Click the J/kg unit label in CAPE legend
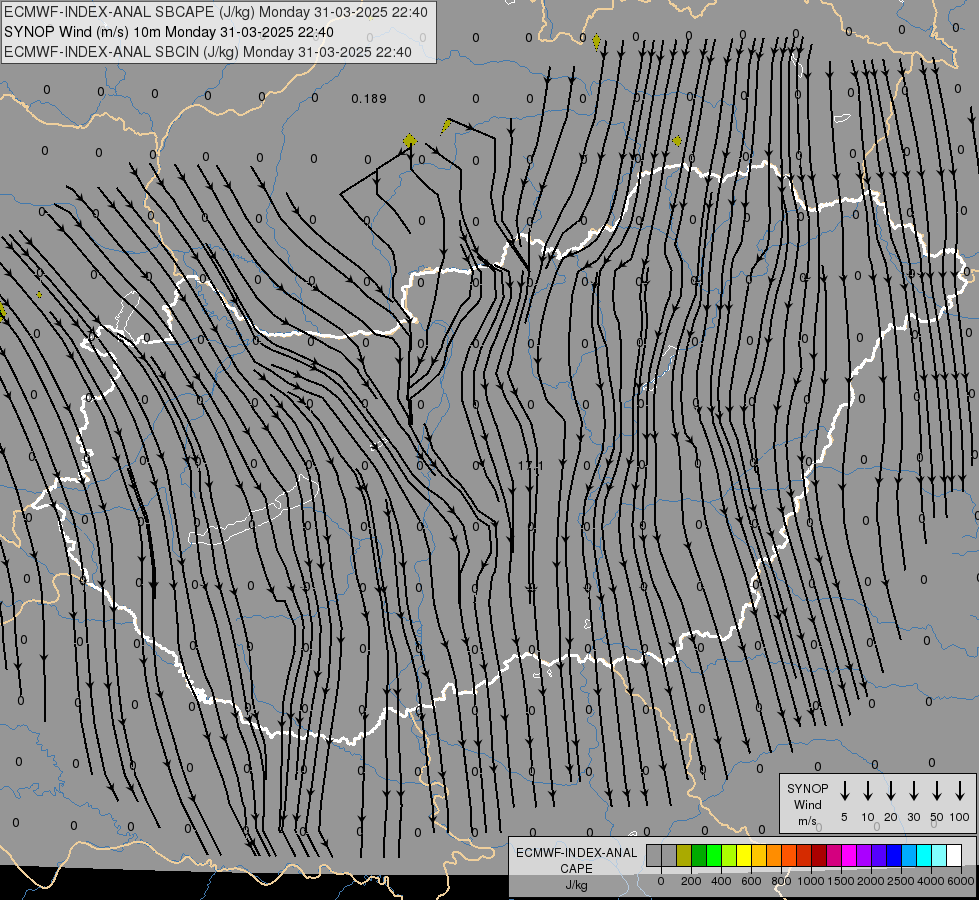Screen dimensions: 979x900 click(x=576, y=885)
